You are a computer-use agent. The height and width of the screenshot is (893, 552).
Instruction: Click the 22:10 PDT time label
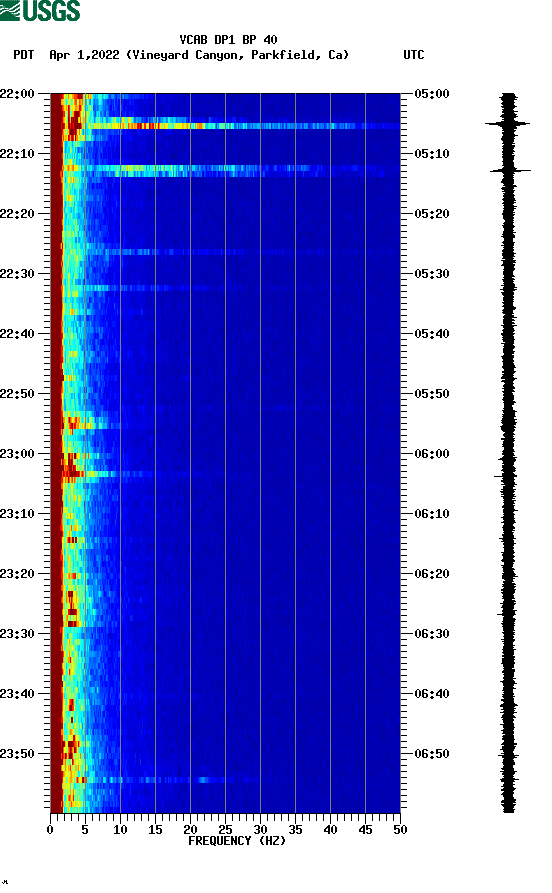pyautogui.click(x=17, y=153)
